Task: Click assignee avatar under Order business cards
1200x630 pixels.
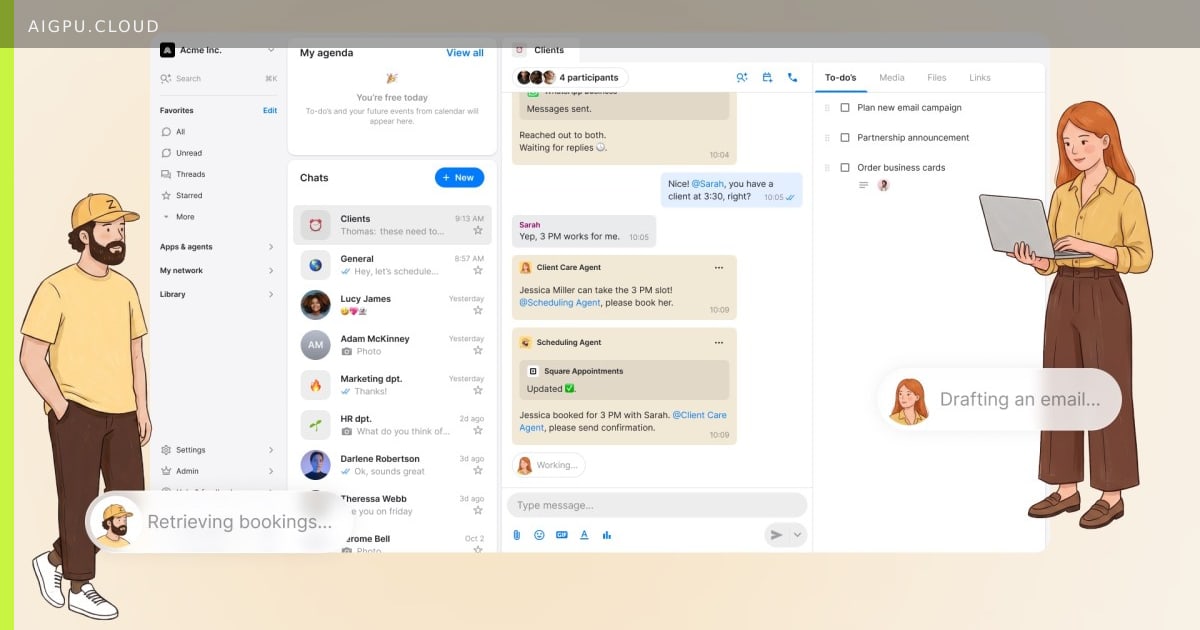Action: 883,185
